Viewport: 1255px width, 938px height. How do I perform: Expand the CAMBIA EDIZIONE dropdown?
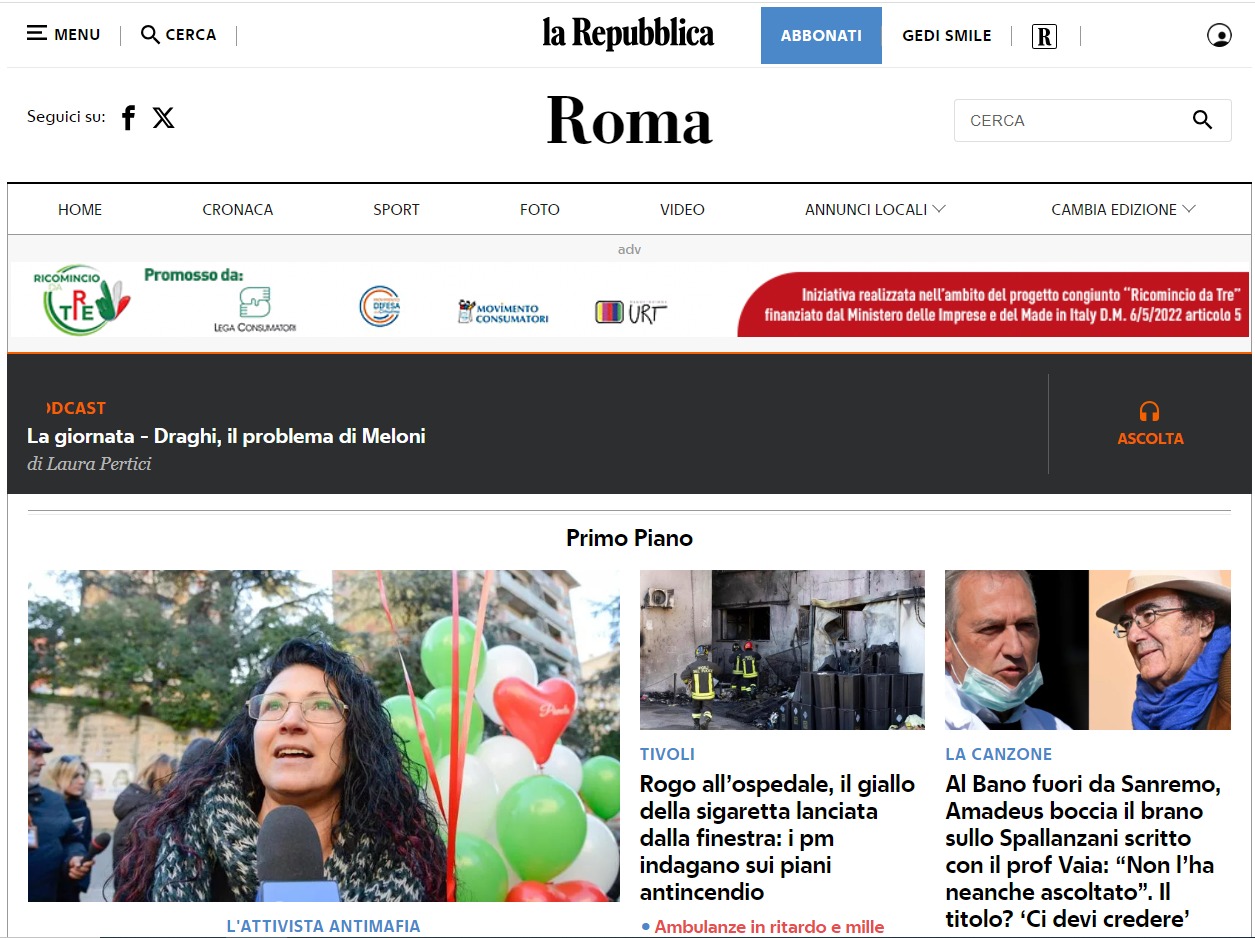(x=1123, y=209)
